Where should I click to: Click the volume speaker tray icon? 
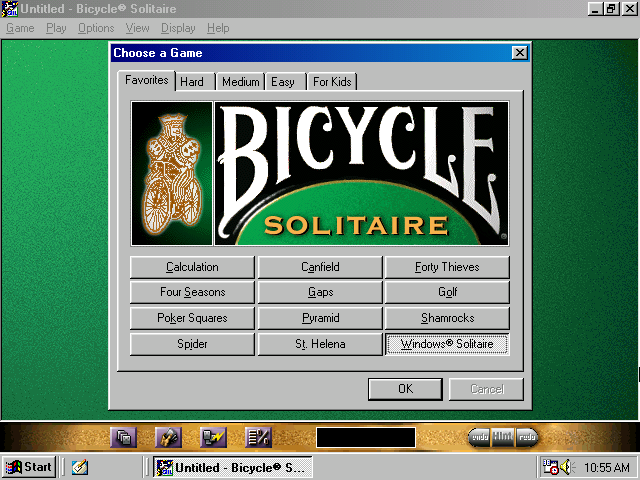click(567, 467)
